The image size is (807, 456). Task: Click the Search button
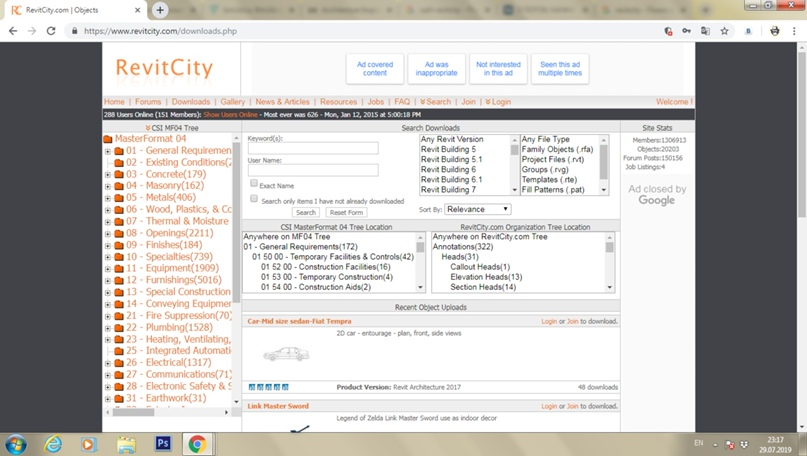coord(306,213)
